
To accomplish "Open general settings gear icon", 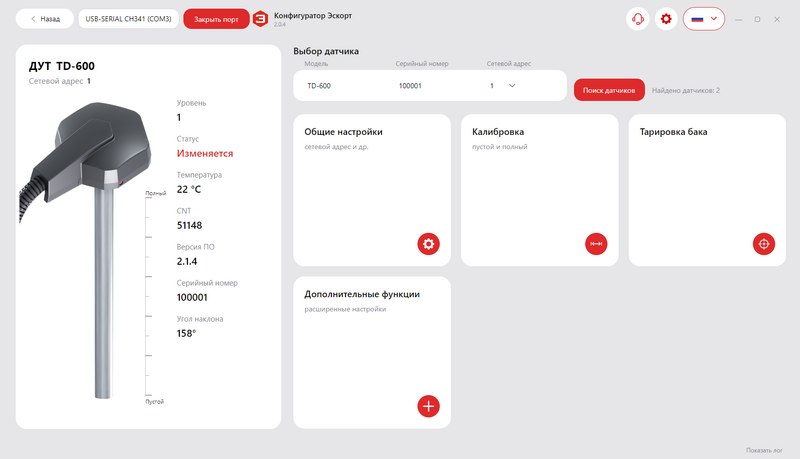I will [x=428, y=244].
